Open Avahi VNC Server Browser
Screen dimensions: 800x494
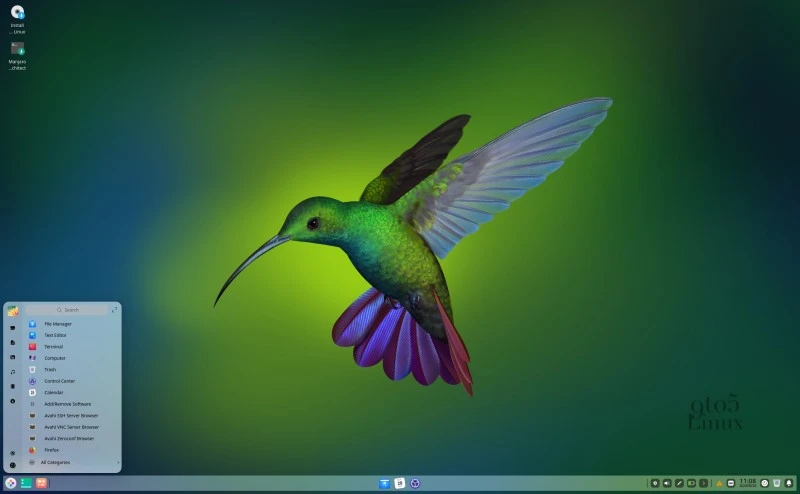[x=71, y=427]
